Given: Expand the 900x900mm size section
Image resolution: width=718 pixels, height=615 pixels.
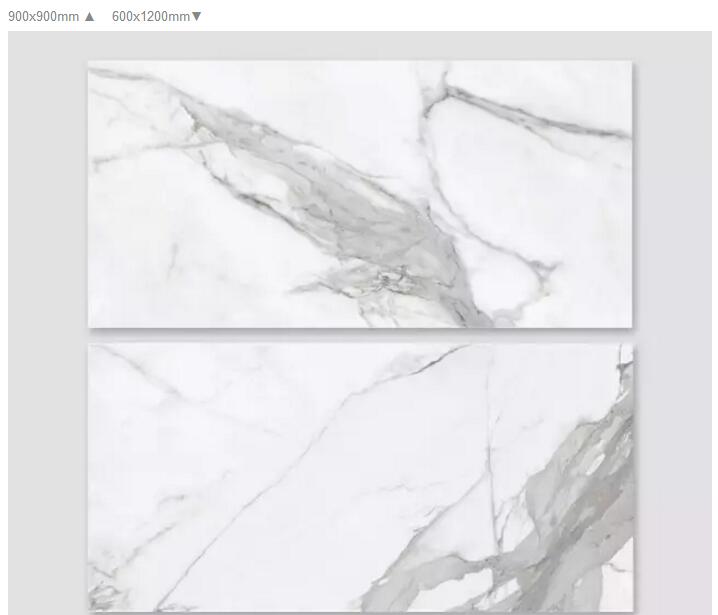Looking at the screenshot, I should tap(52, 16).
